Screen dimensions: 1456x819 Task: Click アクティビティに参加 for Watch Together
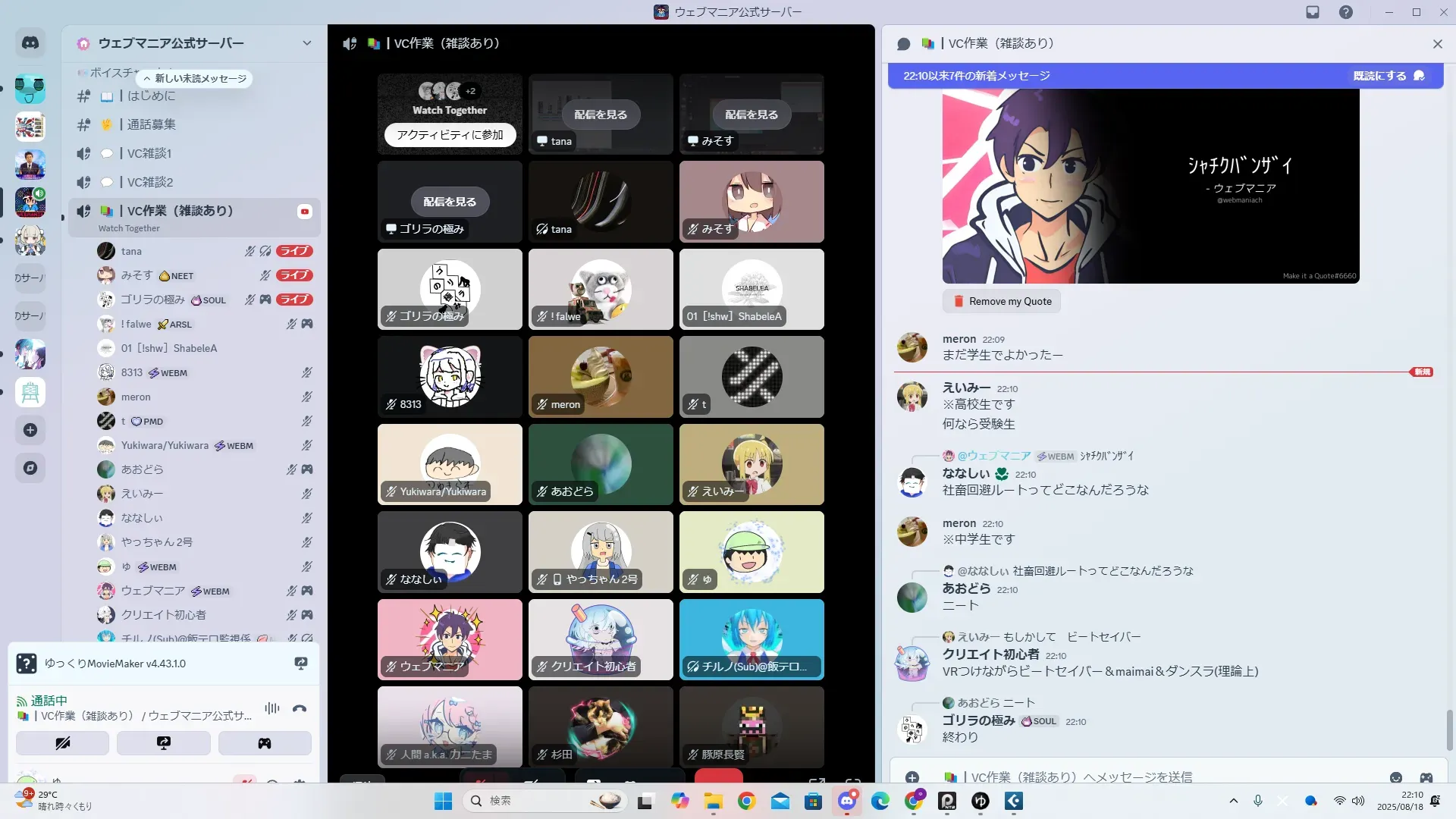[x=450, y=135]
